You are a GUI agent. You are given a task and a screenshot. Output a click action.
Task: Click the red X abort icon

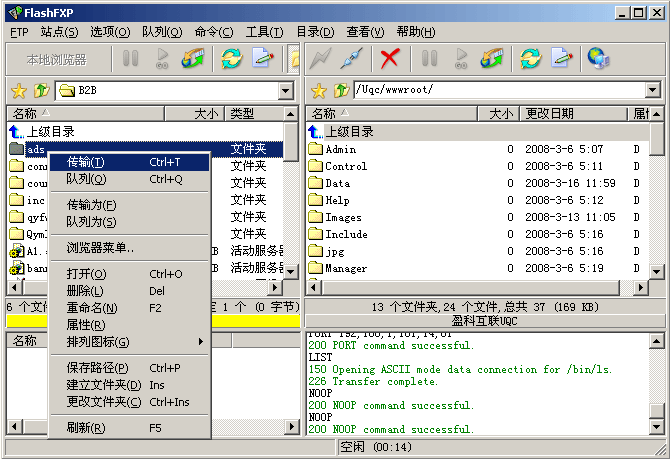coord(390,59)
